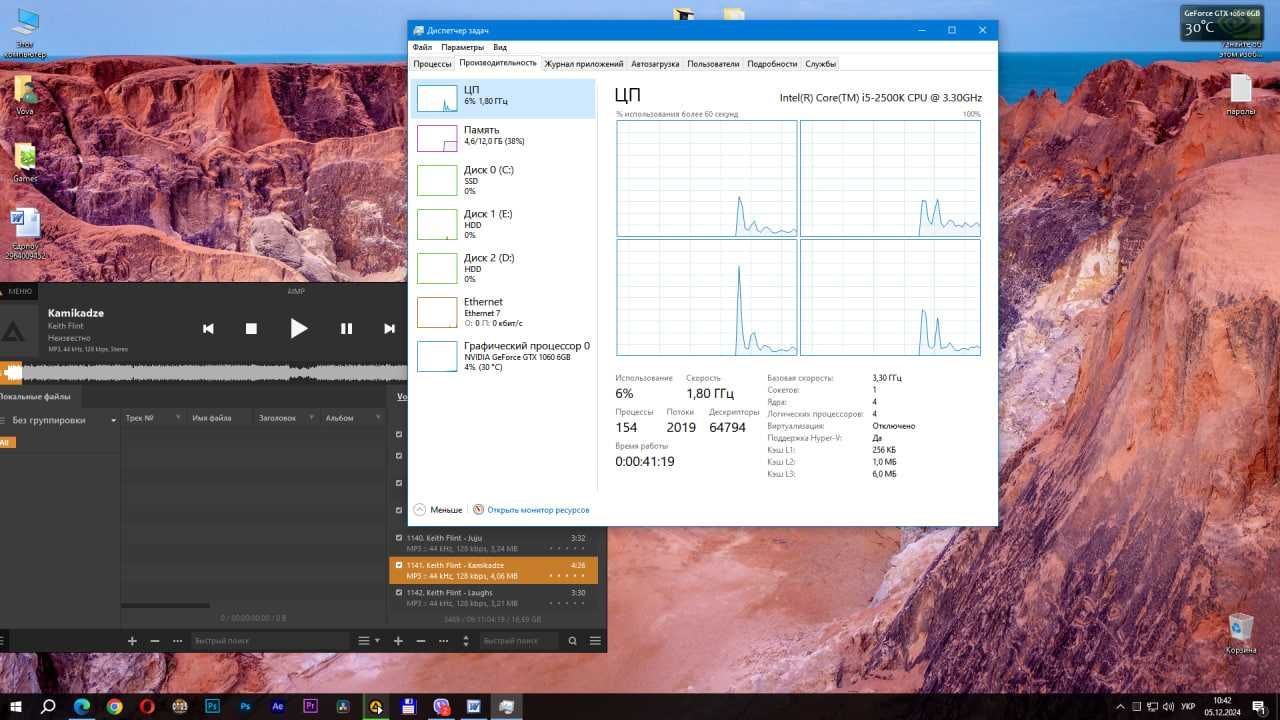
Task: Select 1140. Keith Flint - Juju track
Action: point(493,543)
